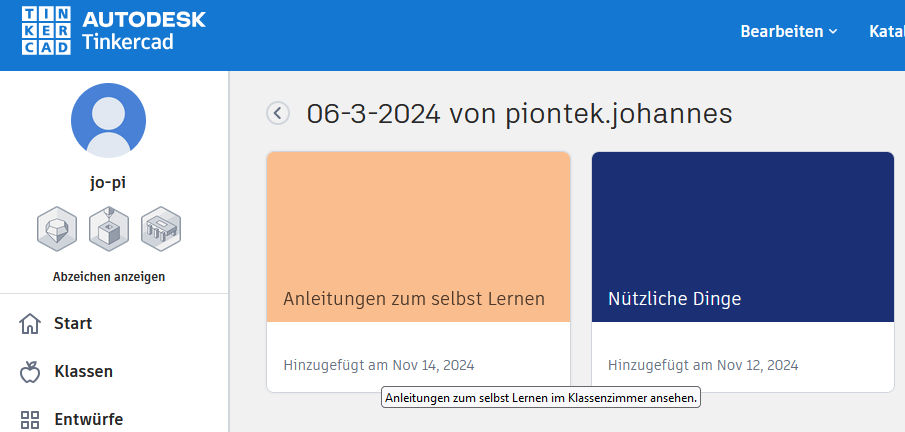Click the jo-pi username label
Viewport: 905px width, 432px height.
pos(108,183)
